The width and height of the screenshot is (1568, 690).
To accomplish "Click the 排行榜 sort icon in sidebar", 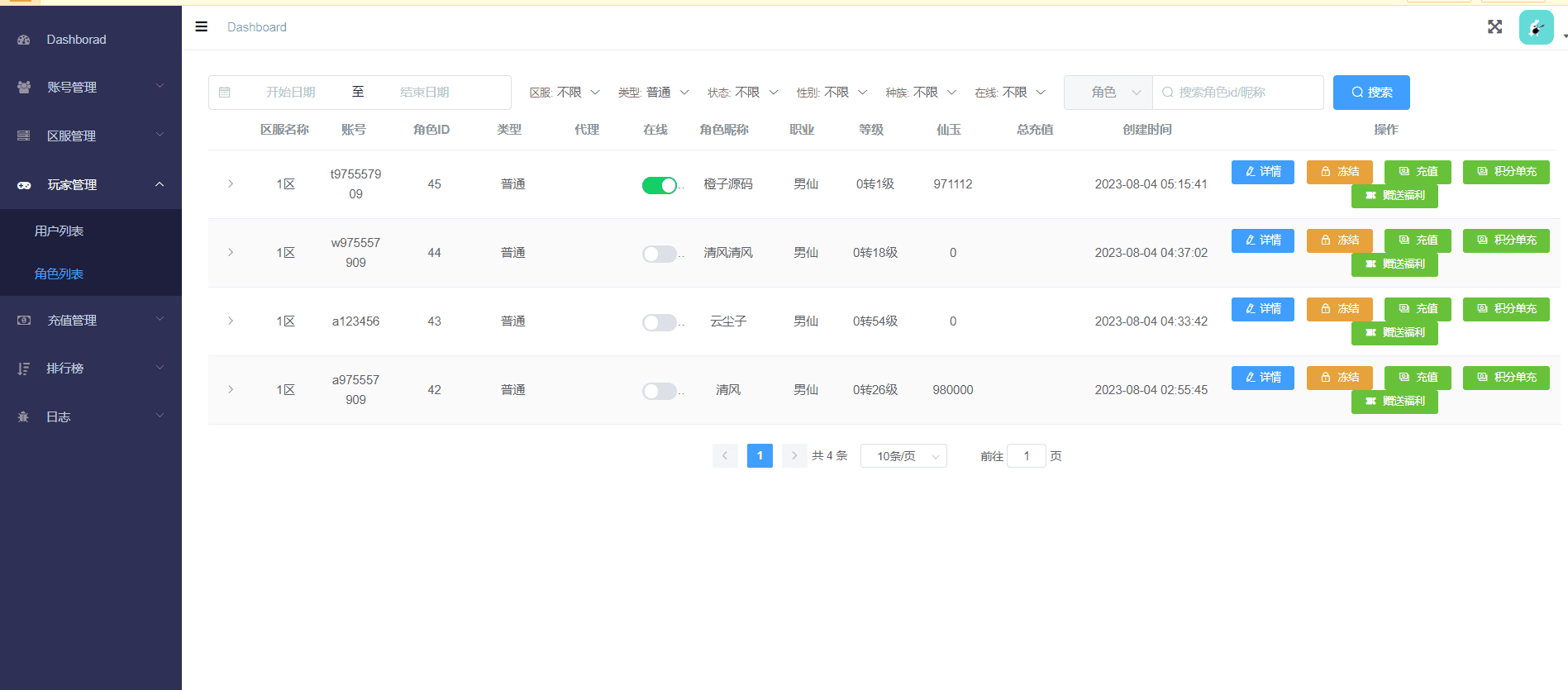I will [24, 369].
